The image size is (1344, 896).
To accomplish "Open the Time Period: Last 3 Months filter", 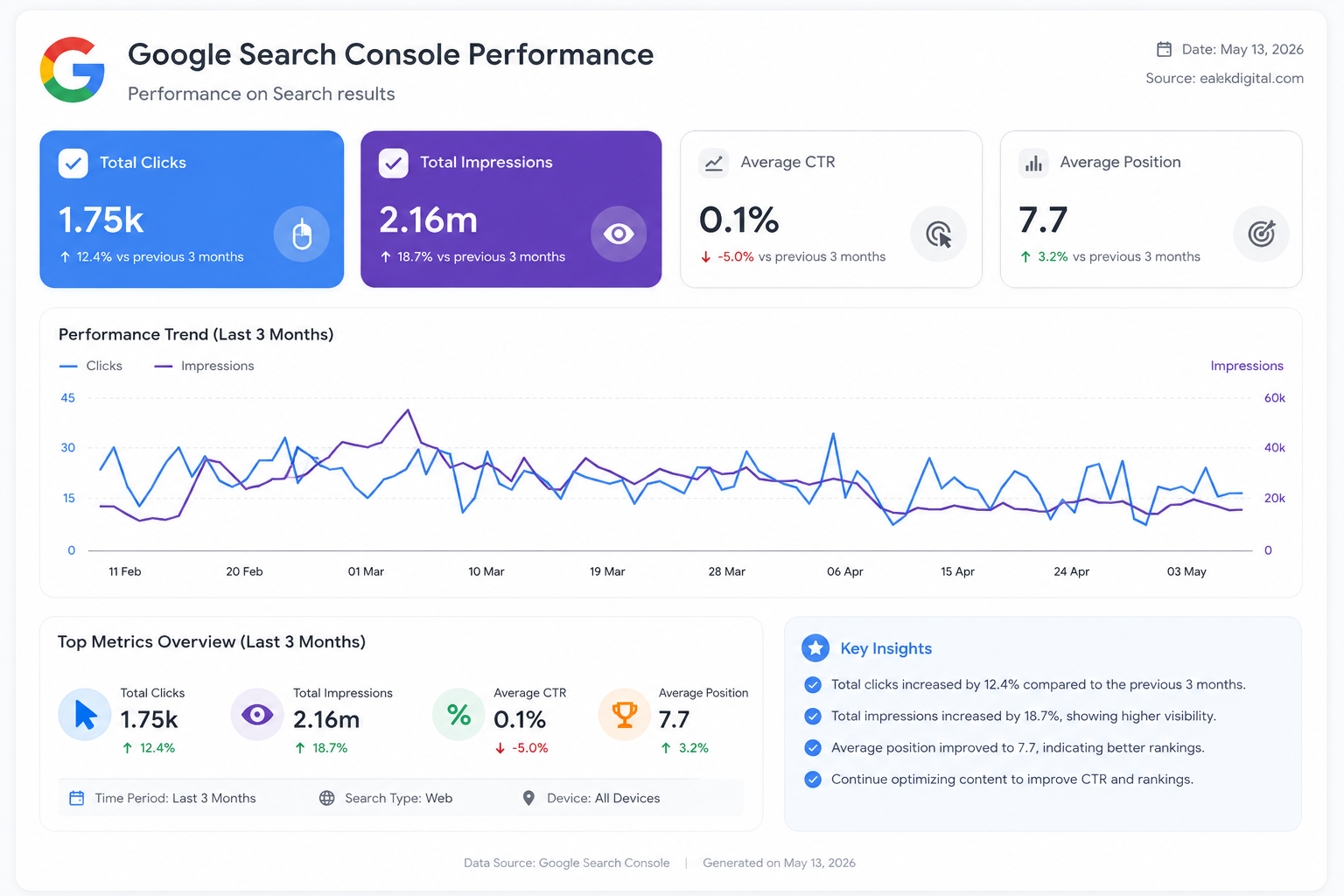I will coord(163,798).
